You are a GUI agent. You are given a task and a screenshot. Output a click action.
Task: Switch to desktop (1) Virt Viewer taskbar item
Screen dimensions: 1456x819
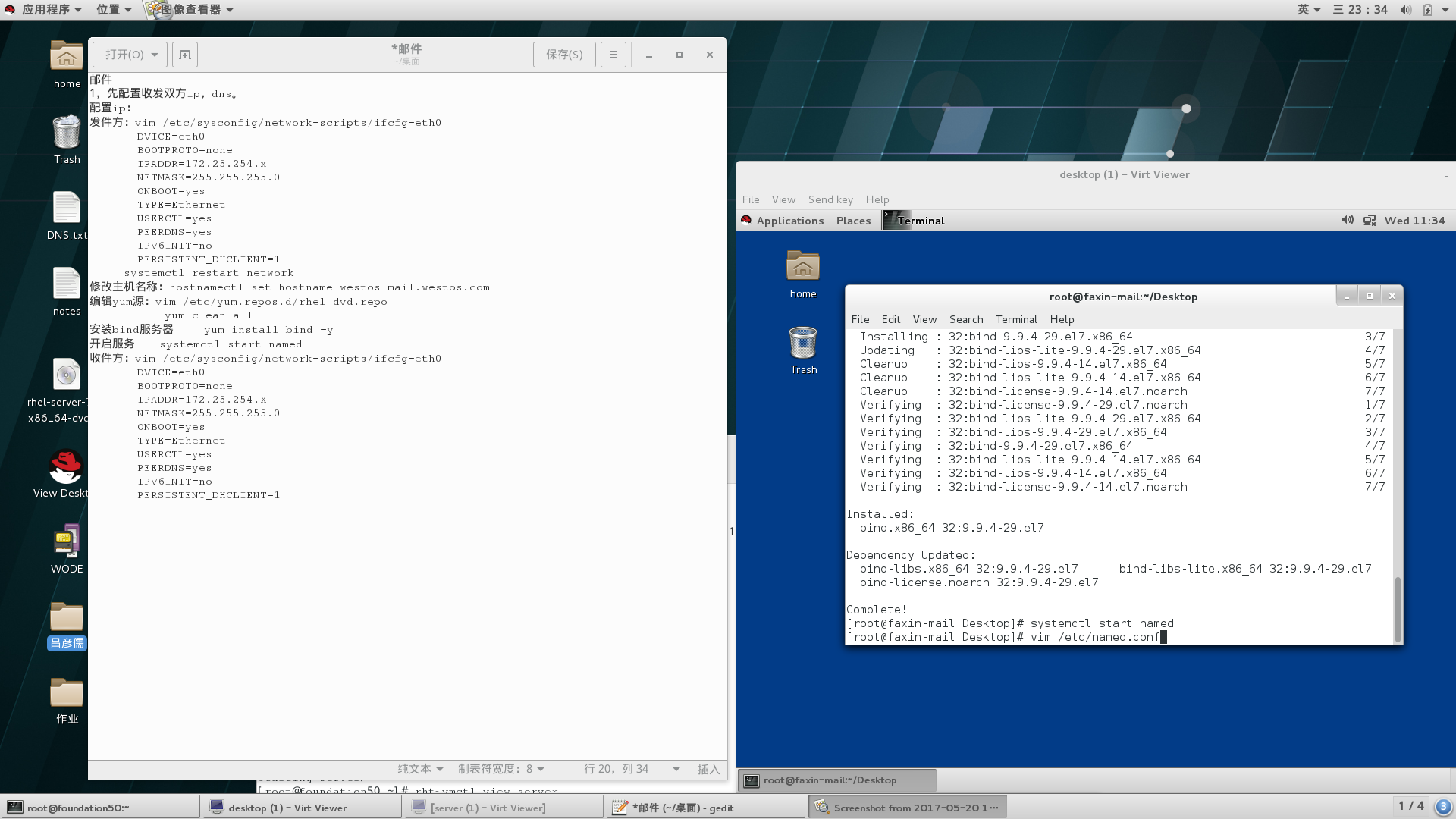coord(301,808)
